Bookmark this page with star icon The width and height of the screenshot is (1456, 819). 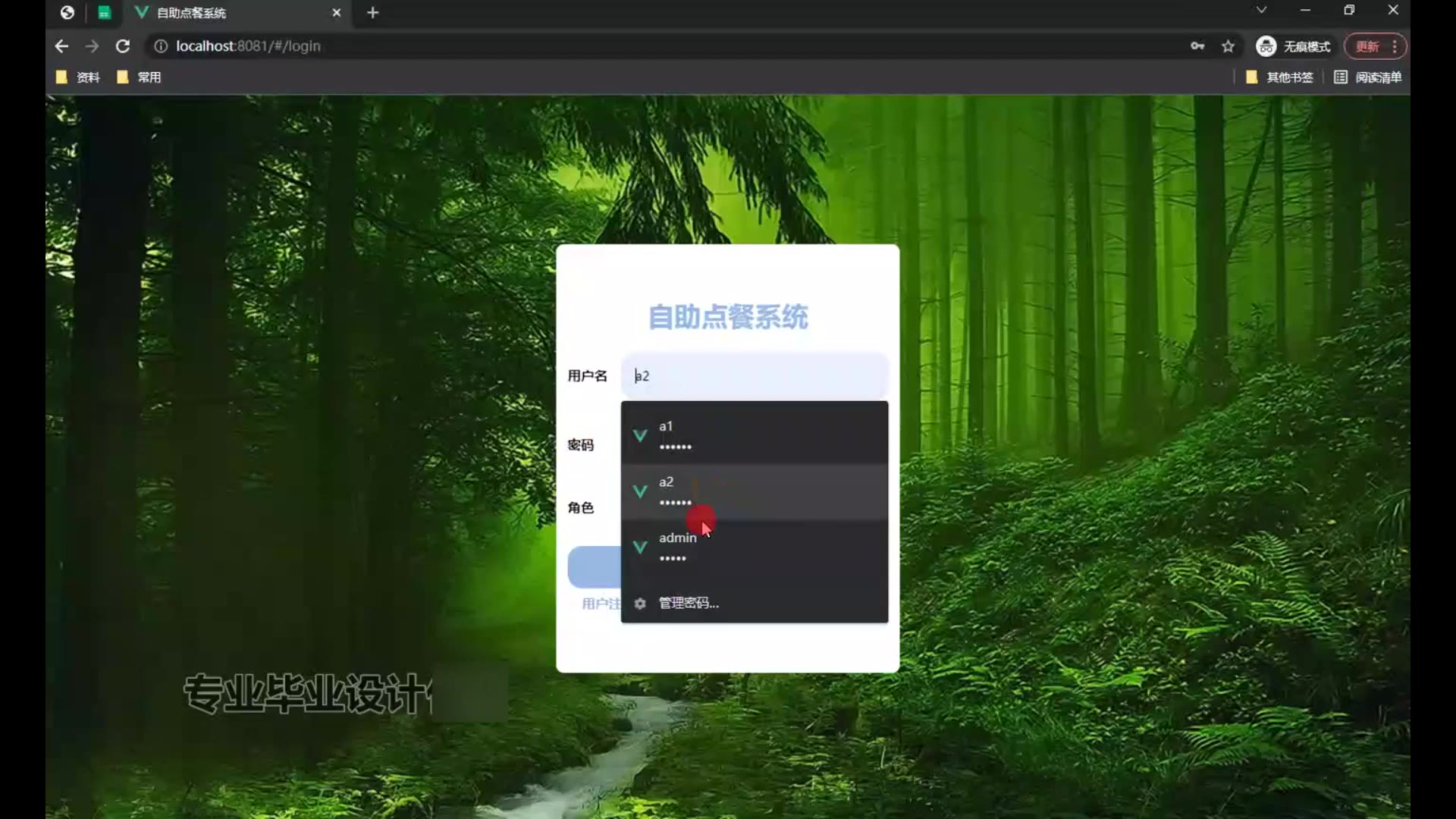[x=1228, y=46]
